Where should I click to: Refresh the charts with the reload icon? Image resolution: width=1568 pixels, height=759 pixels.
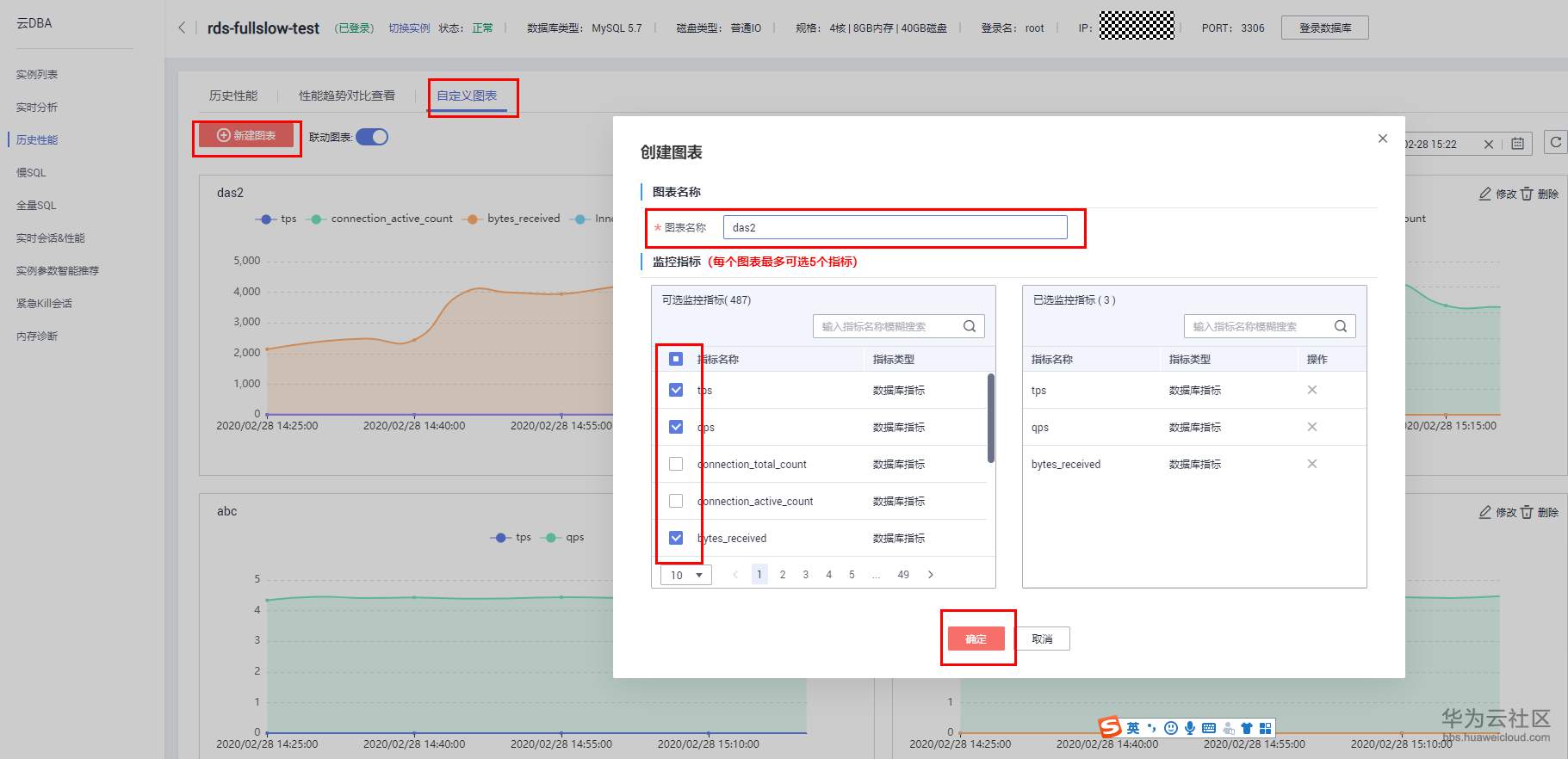[x=1556, y=143]
